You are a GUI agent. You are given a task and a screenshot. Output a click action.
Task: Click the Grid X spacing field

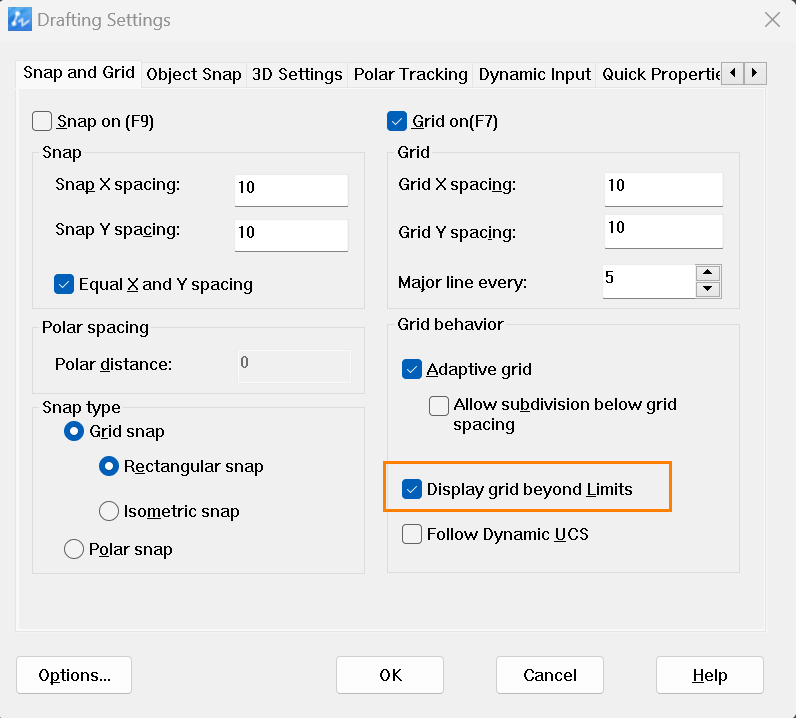(664, 189)
